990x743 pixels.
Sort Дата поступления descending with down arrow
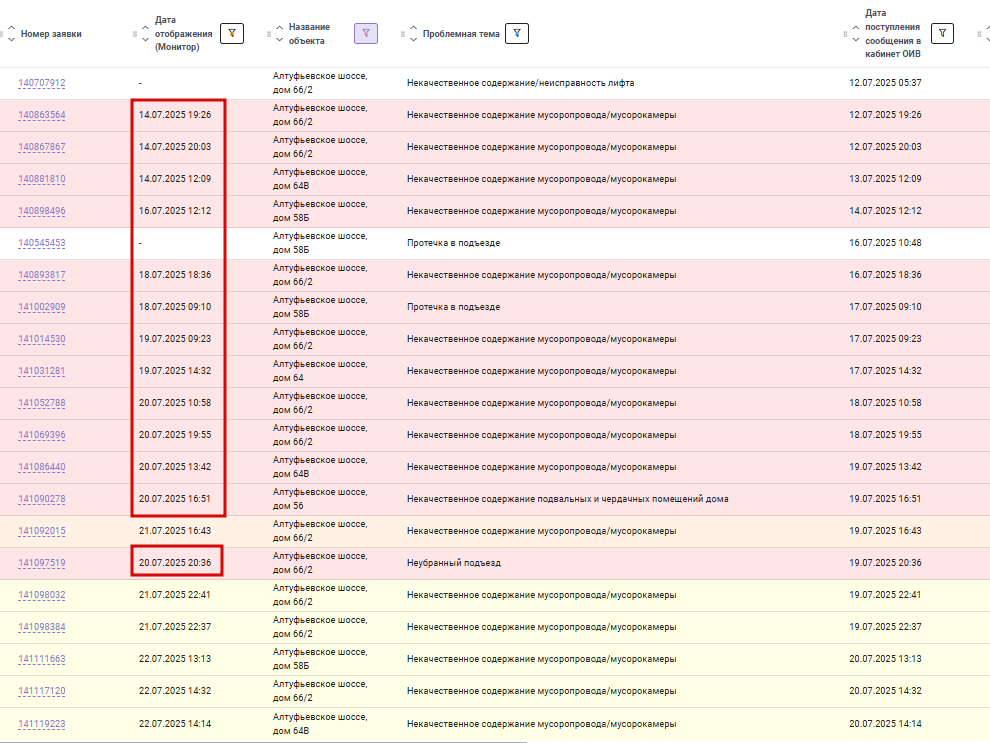point(856,40)
